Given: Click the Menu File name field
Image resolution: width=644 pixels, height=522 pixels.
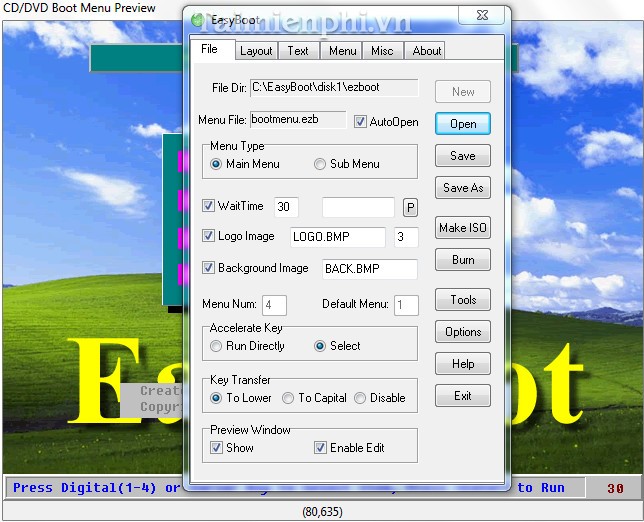Looking at the screenshot, I should [298, 120].
